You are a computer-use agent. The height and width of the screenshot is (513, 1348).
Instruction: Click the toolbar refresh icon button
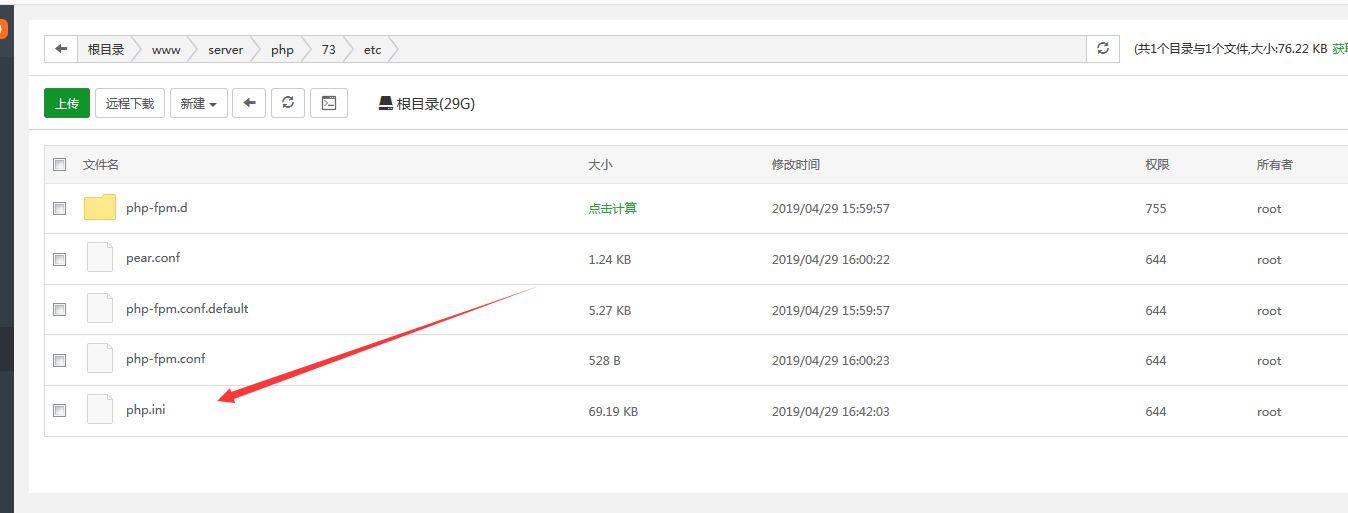(288, 103)
